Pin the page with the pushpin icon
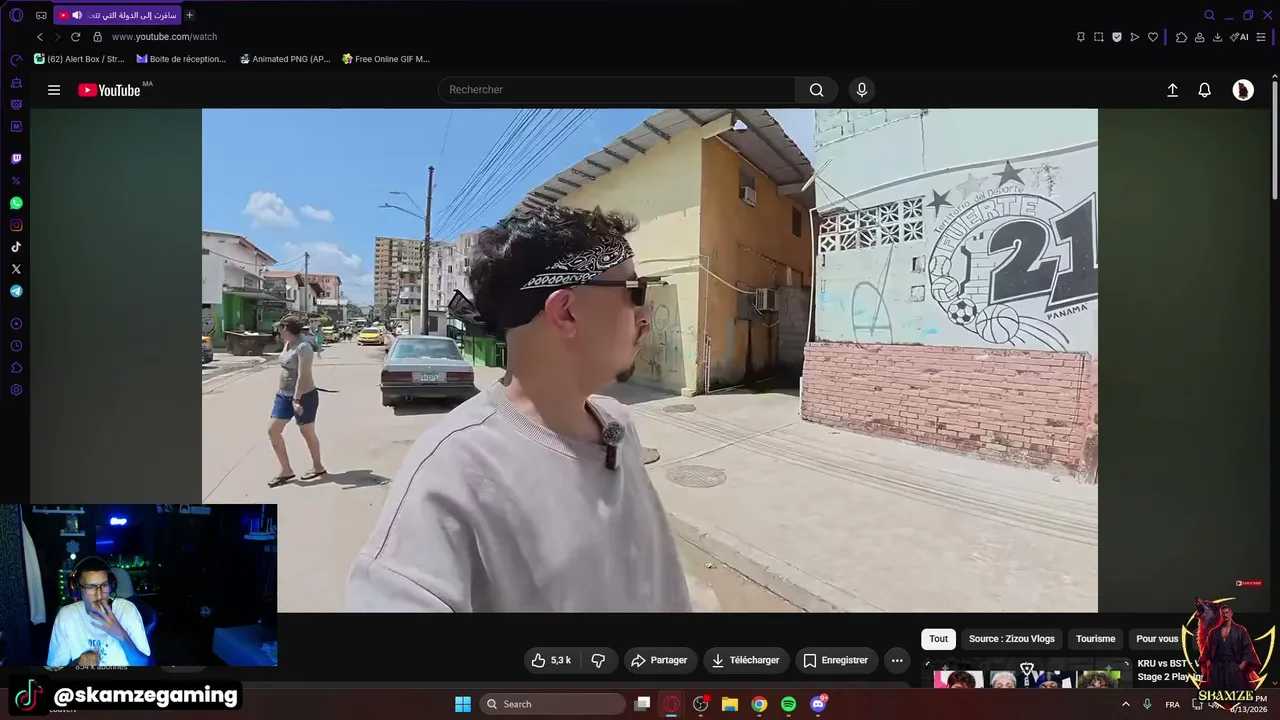The height and width of the screenshot is (720, 1280). coord(1081,37)
